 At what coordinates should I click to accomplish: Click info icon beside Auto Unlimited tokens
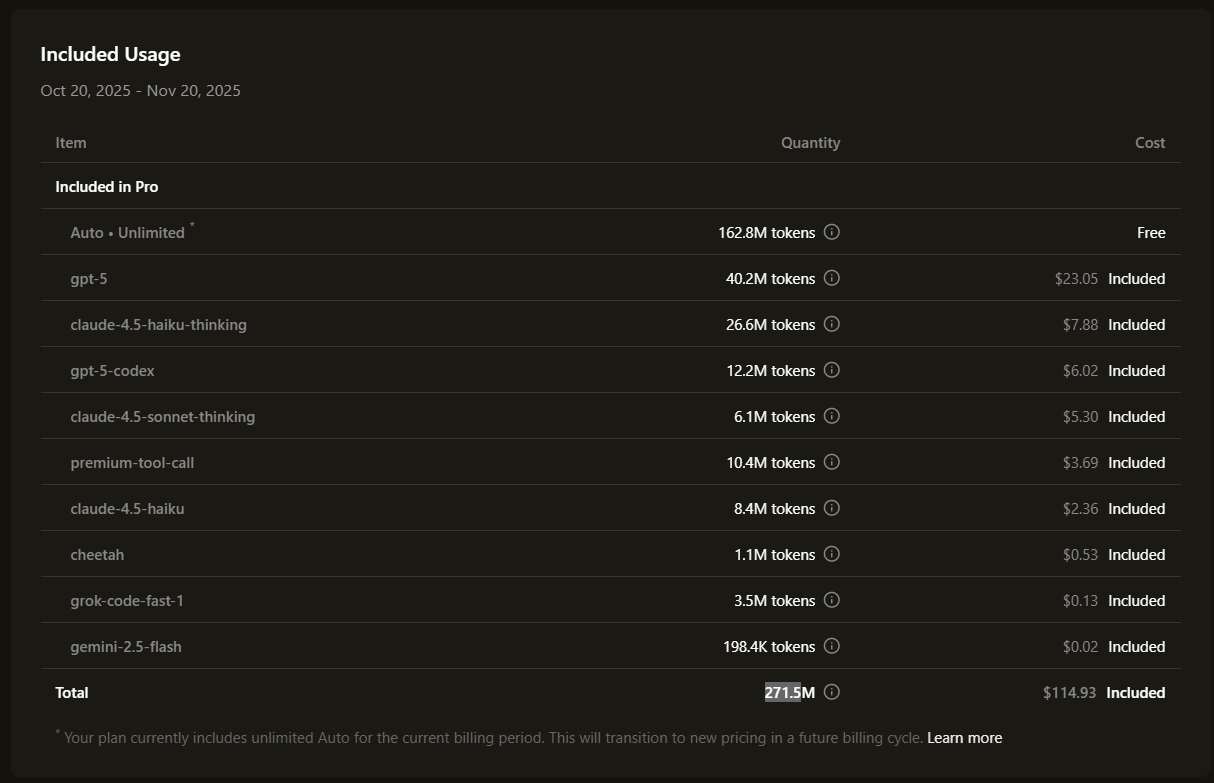click(832, 232)
